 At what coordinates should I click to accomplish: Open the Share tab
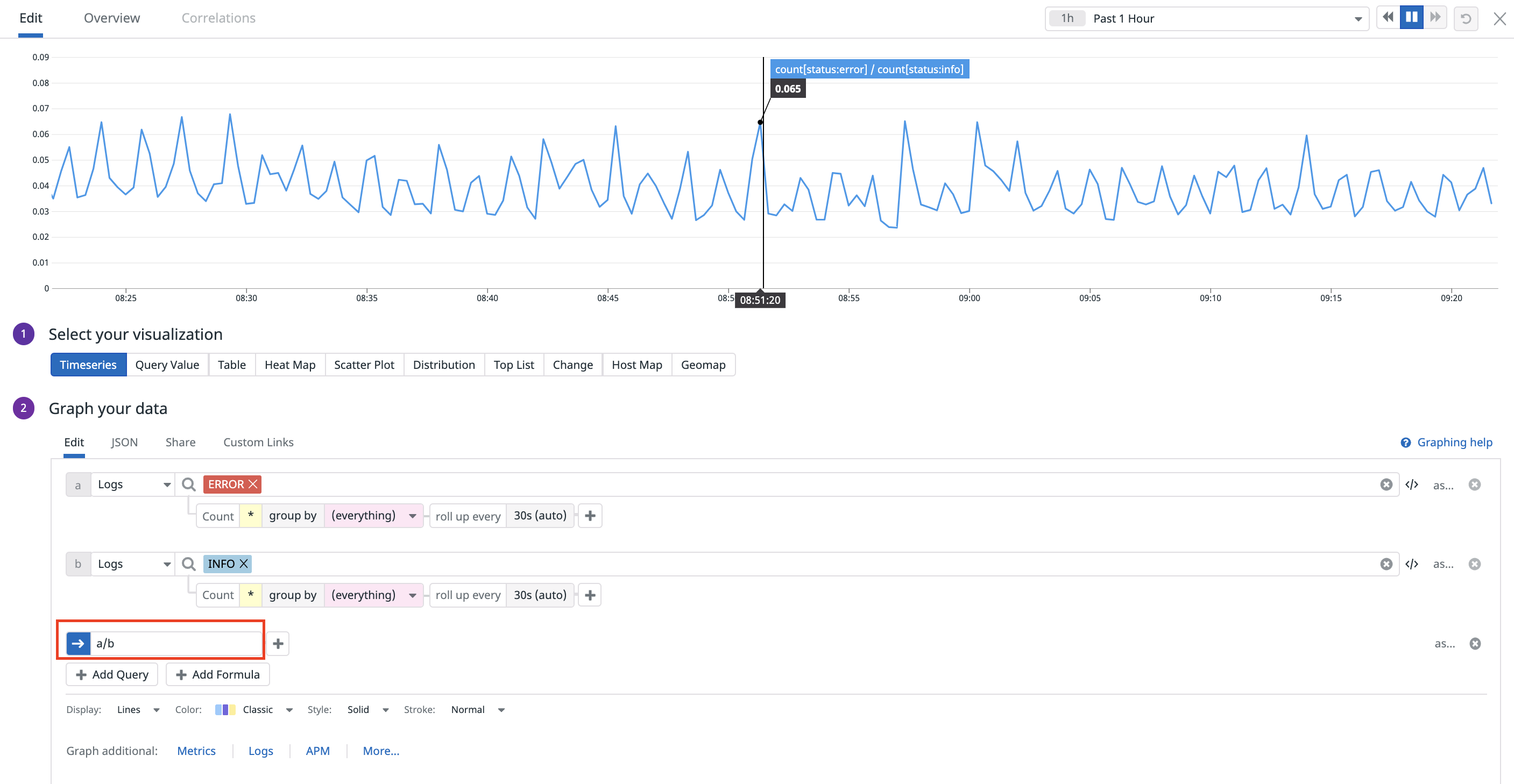coord(180,442)
